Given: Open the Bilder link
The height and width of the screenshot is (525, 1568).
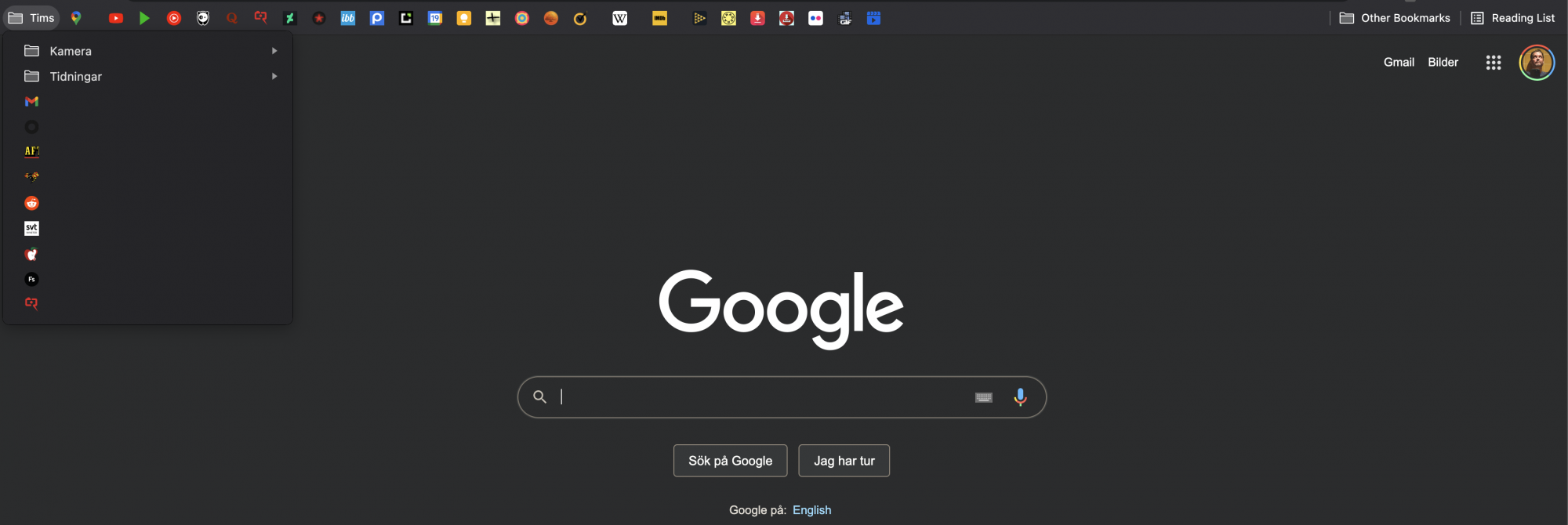Looking at the screenshot, I should 1443,62.
